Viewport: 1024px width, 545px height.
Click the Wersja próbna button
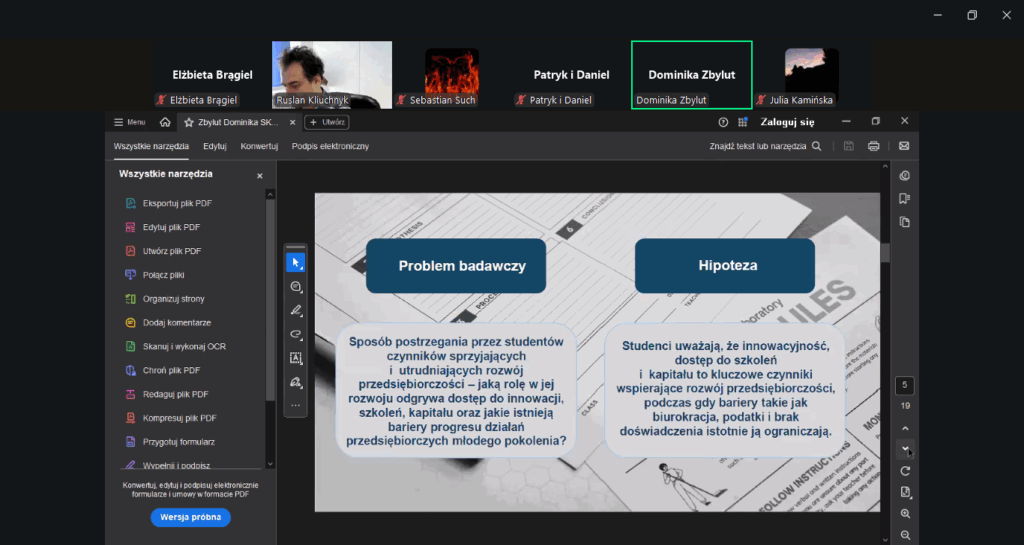pyautogui.click(x=191, y=517)
